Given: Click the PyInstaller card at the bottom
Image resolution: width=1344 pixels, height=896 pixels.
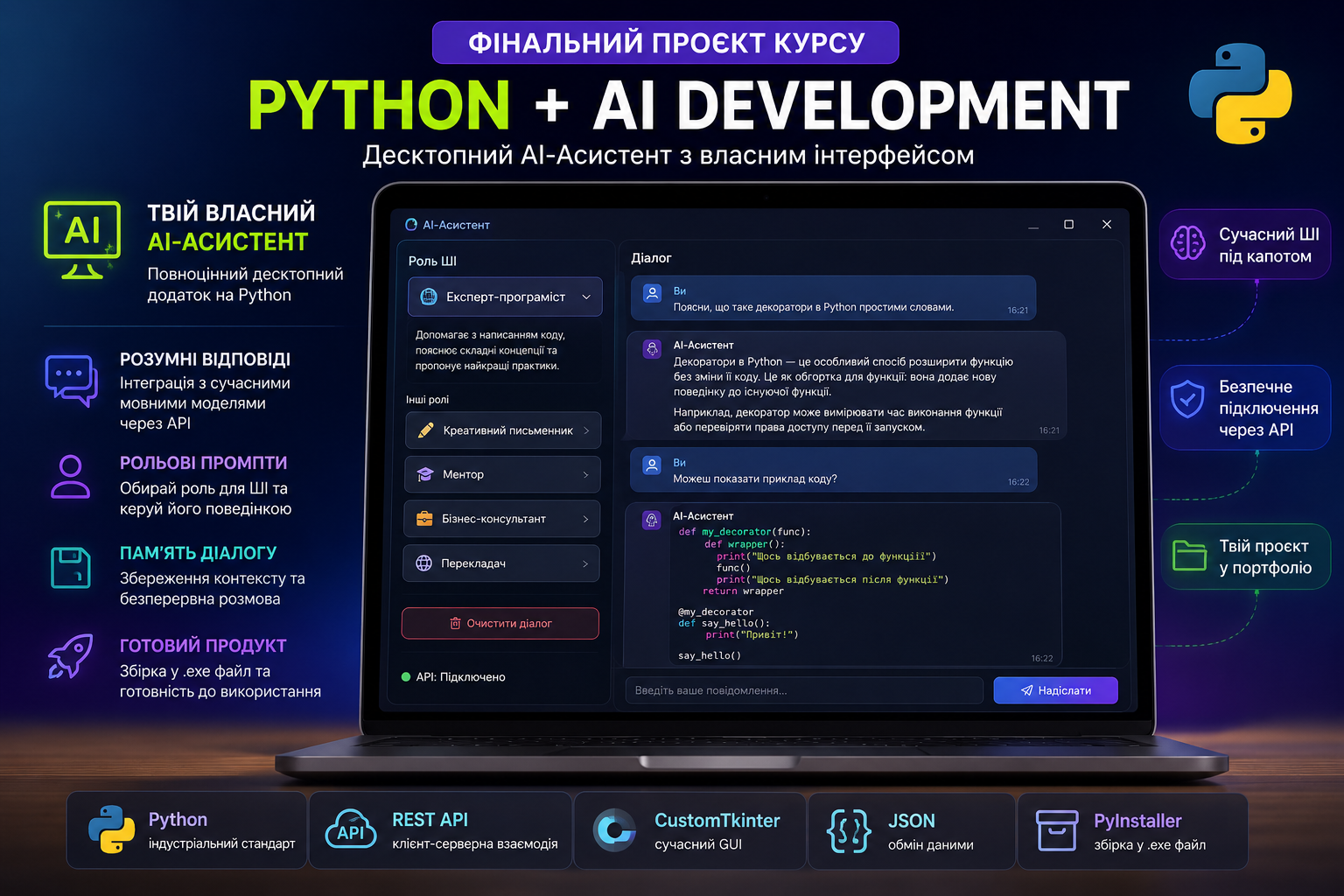Looking at the screenshot, I should [x=1132, y=830].
